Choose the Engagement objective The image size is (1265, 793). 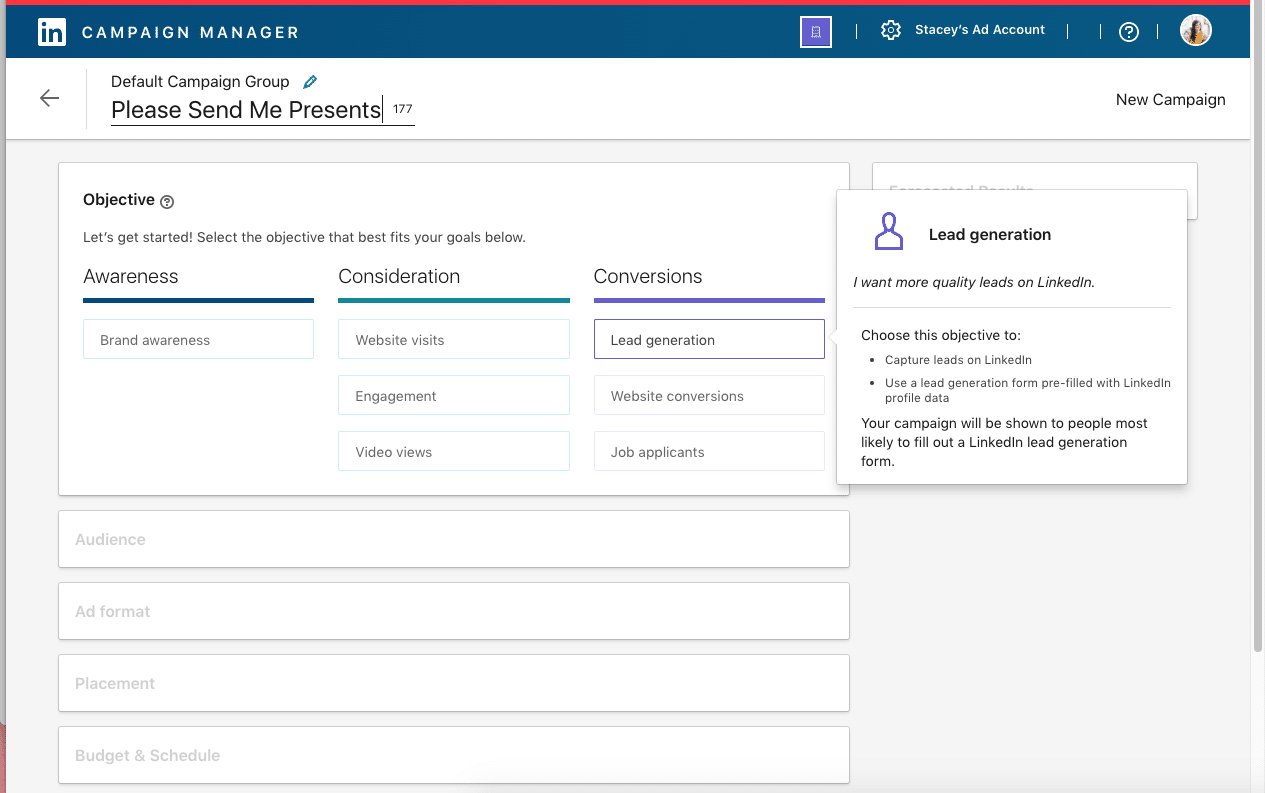click(x=453, y=396)
